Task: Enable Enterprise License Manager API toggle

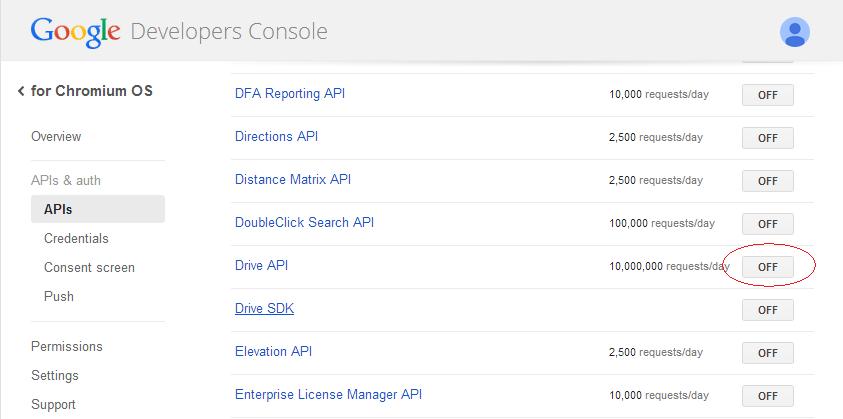Action: (x=767, y=396)
